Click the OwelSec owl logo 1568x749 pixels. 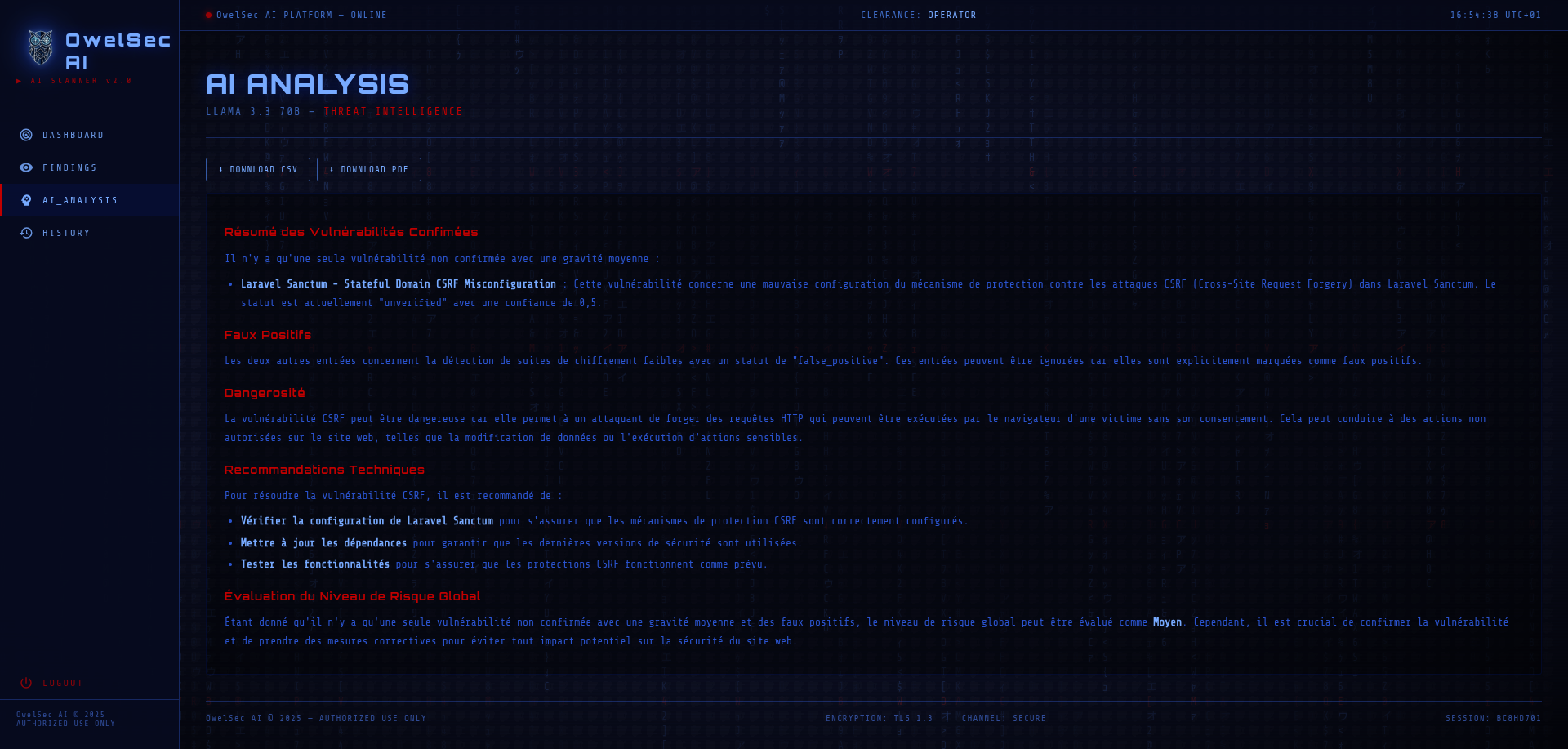point(40,48)
